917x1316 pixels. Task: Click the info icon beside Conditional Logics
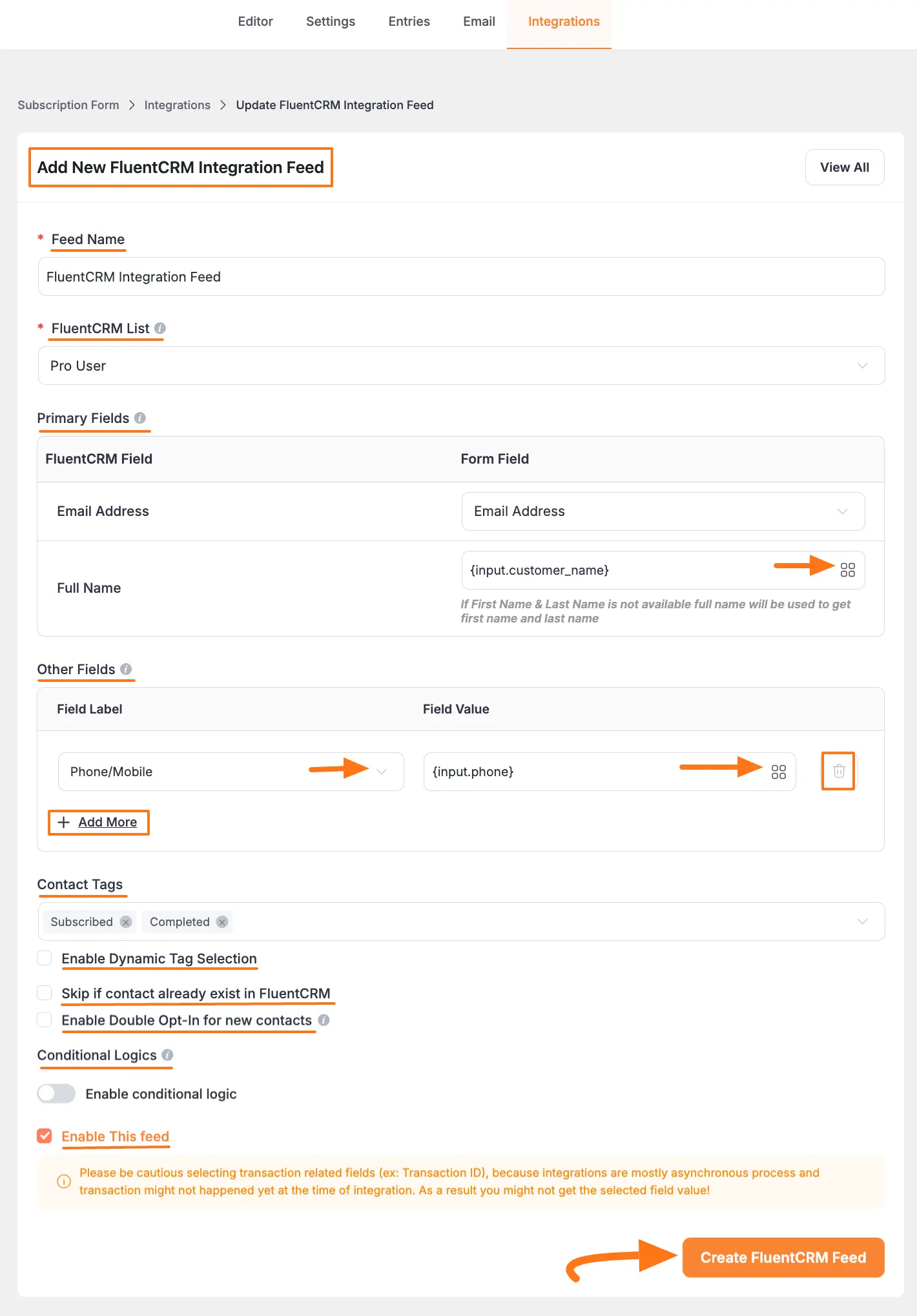tap(168, 1055)
